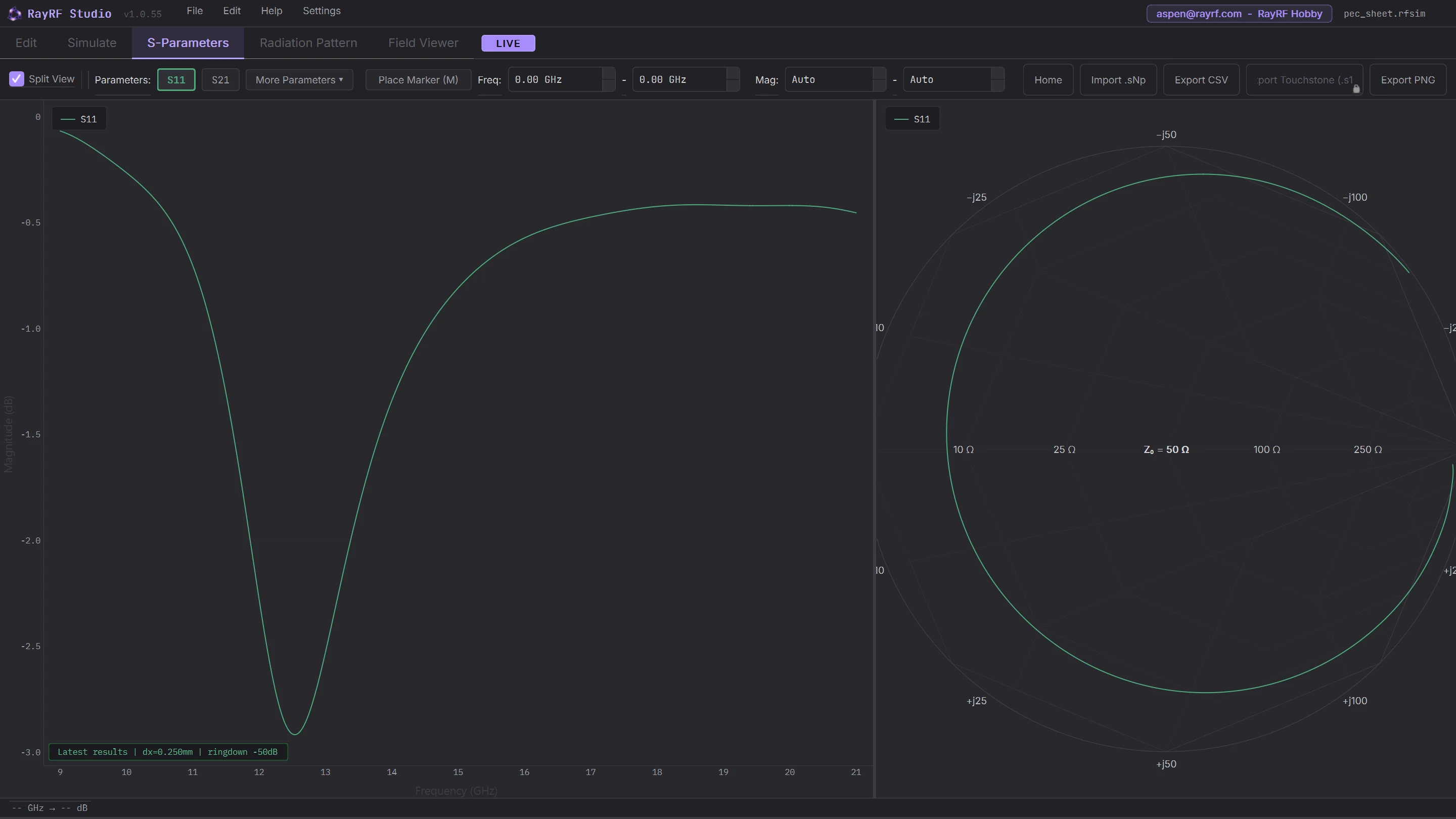Toggle the Split View checkbox

pos(16,79)
